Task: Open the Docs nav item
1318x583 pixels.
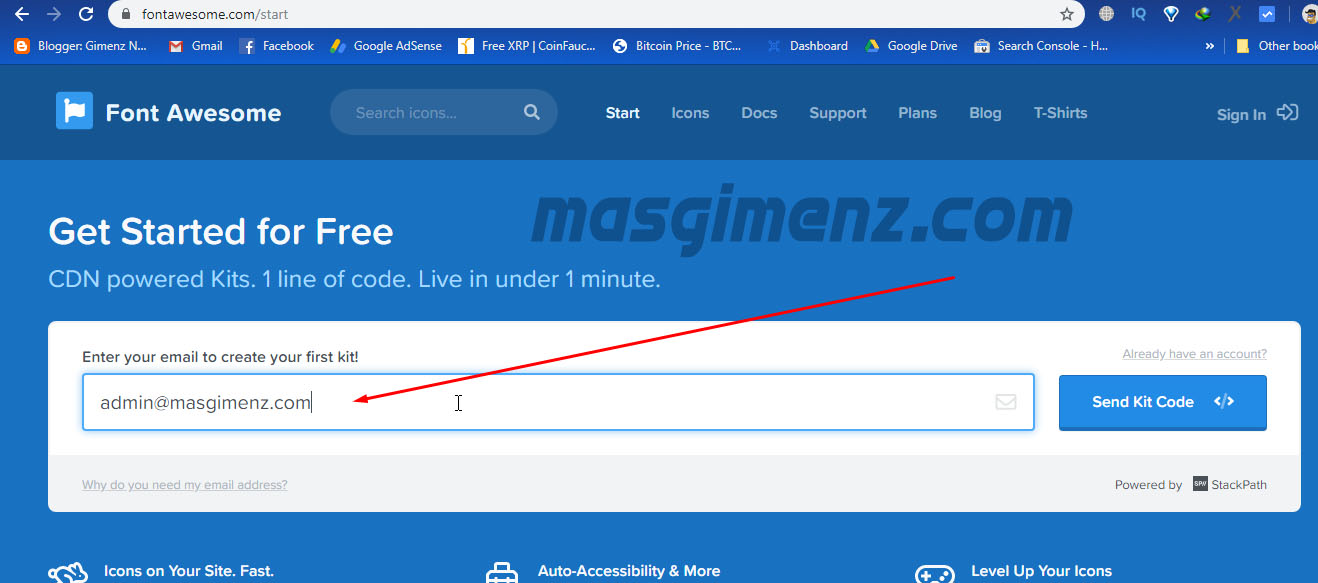Action: click(x=759, y=113)
